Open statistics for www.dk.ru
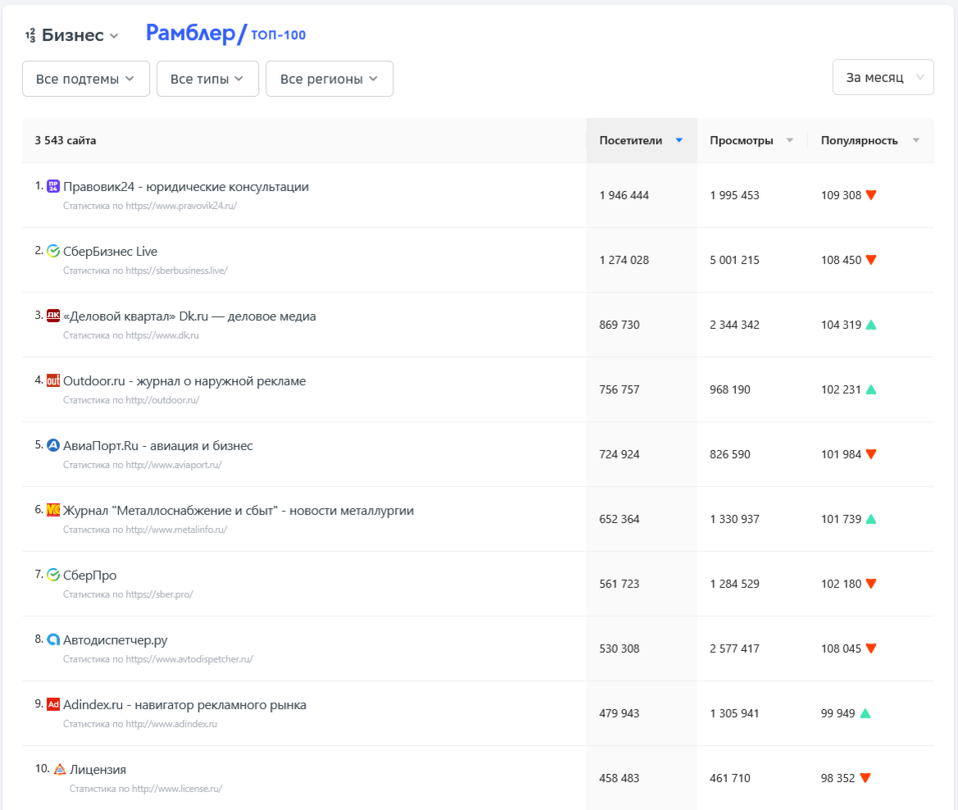This screenshot has width=958, height=810. tap(131, 335)
